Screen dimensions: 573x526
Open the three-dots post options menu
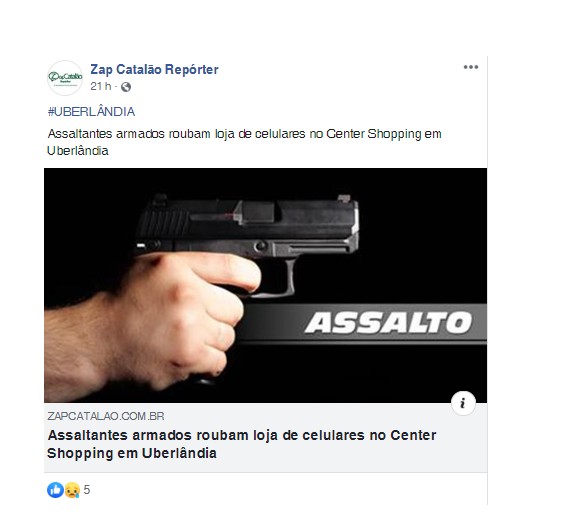(471, 67)
